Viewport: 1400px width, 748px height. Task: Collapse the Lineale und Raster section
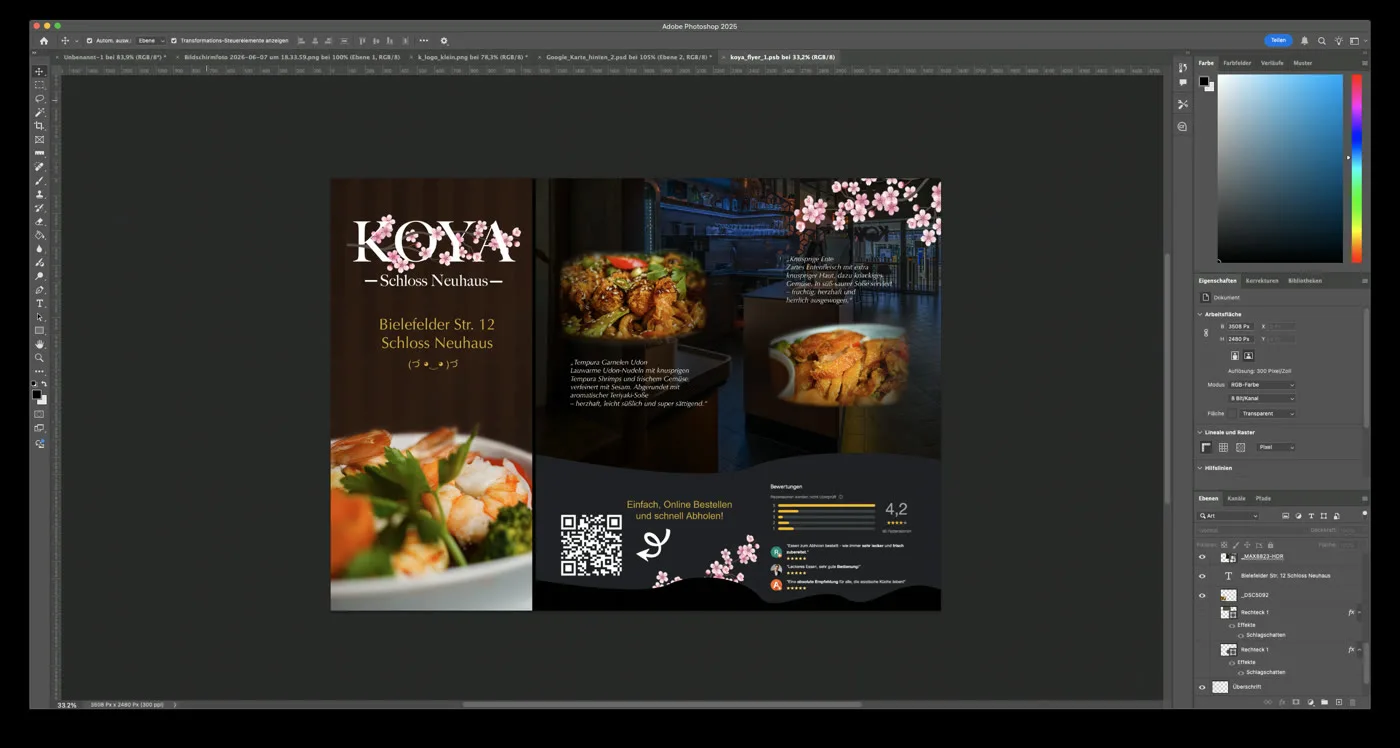1200,432
